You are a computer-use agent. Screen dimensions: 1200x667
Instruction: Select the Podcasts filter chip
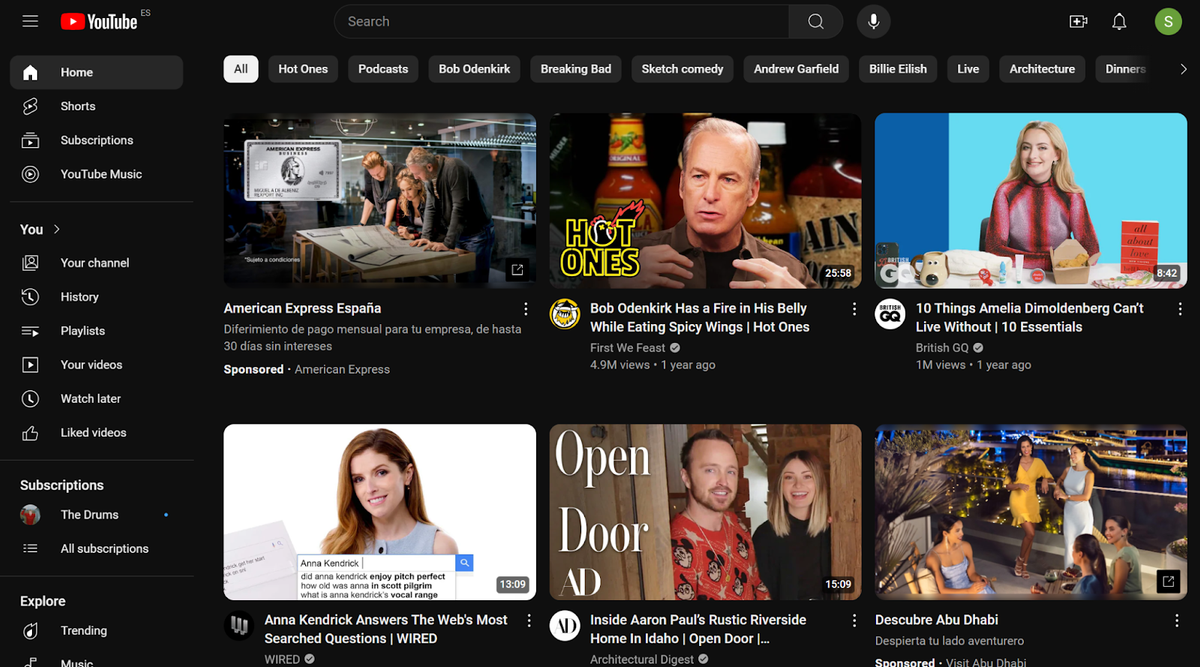tap(383, 69)
